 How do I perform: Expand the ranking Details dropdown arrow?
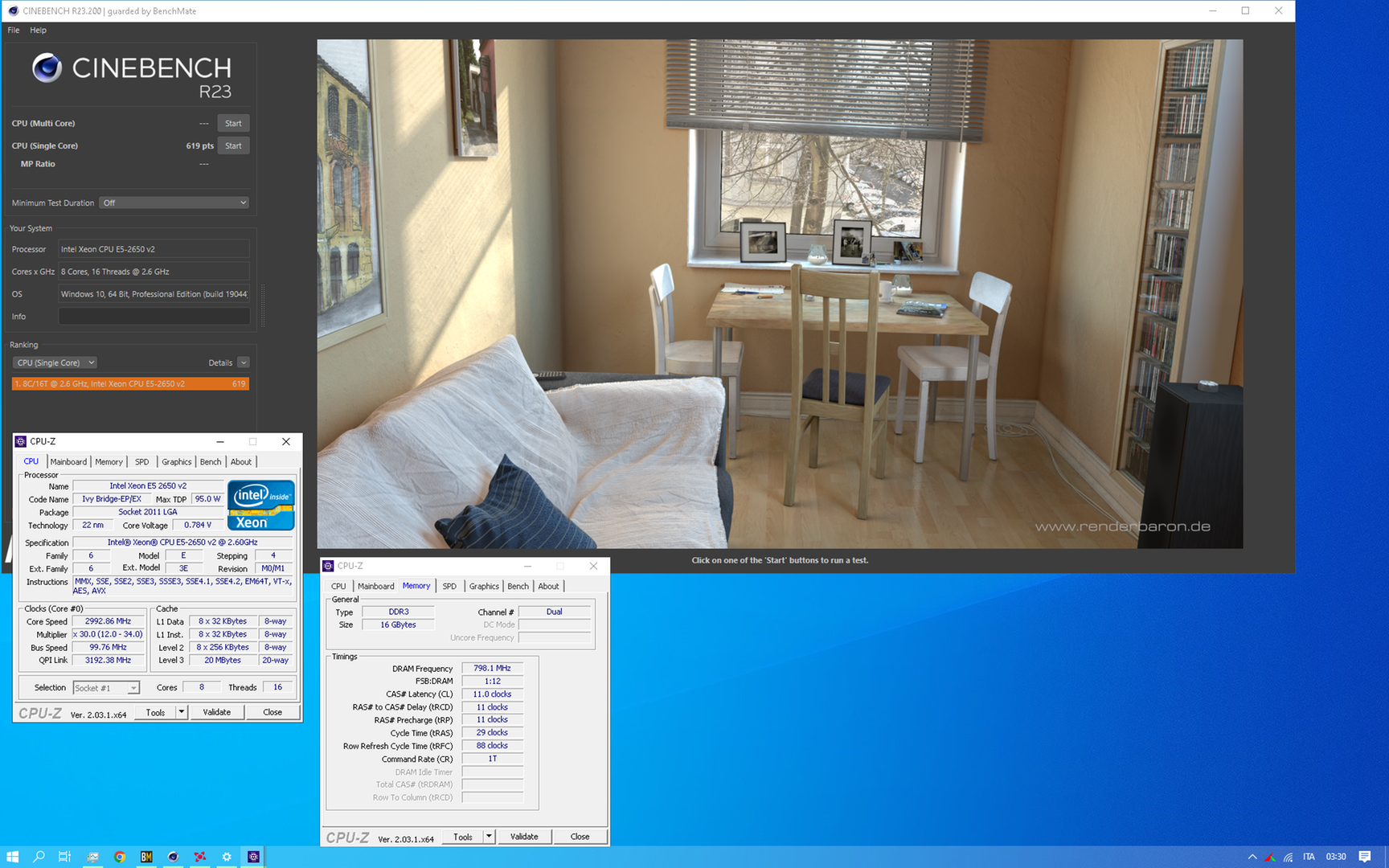244,362
